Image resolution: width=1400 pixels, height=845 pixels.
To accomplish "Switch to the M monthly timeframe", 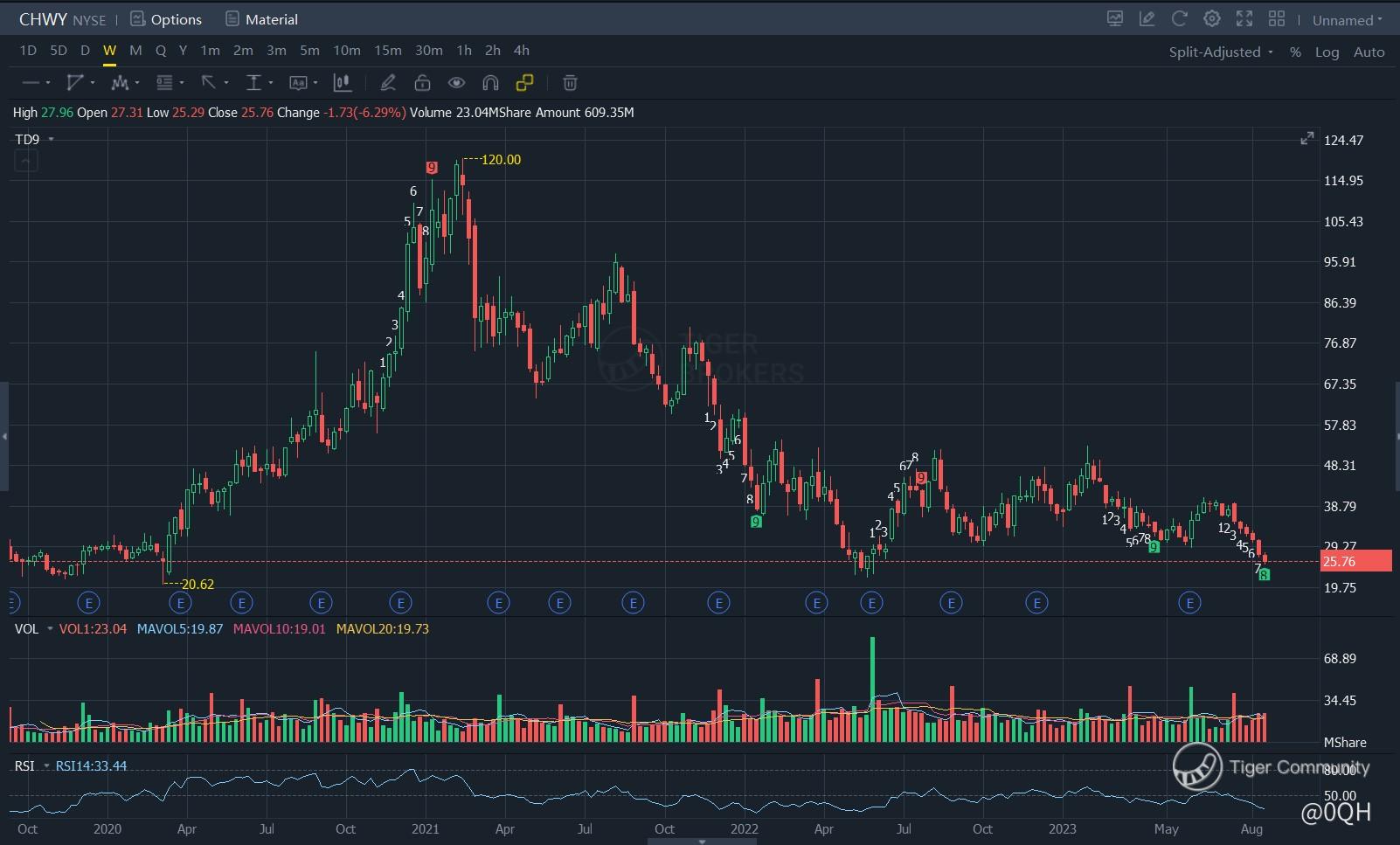I will [135, 51].
